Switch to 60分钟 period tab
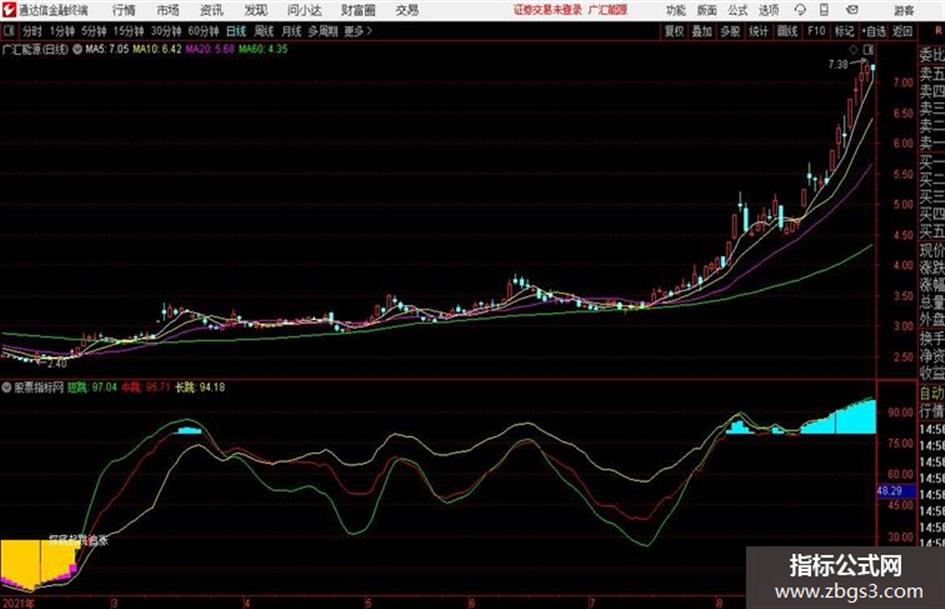 (x=203, y=31)
